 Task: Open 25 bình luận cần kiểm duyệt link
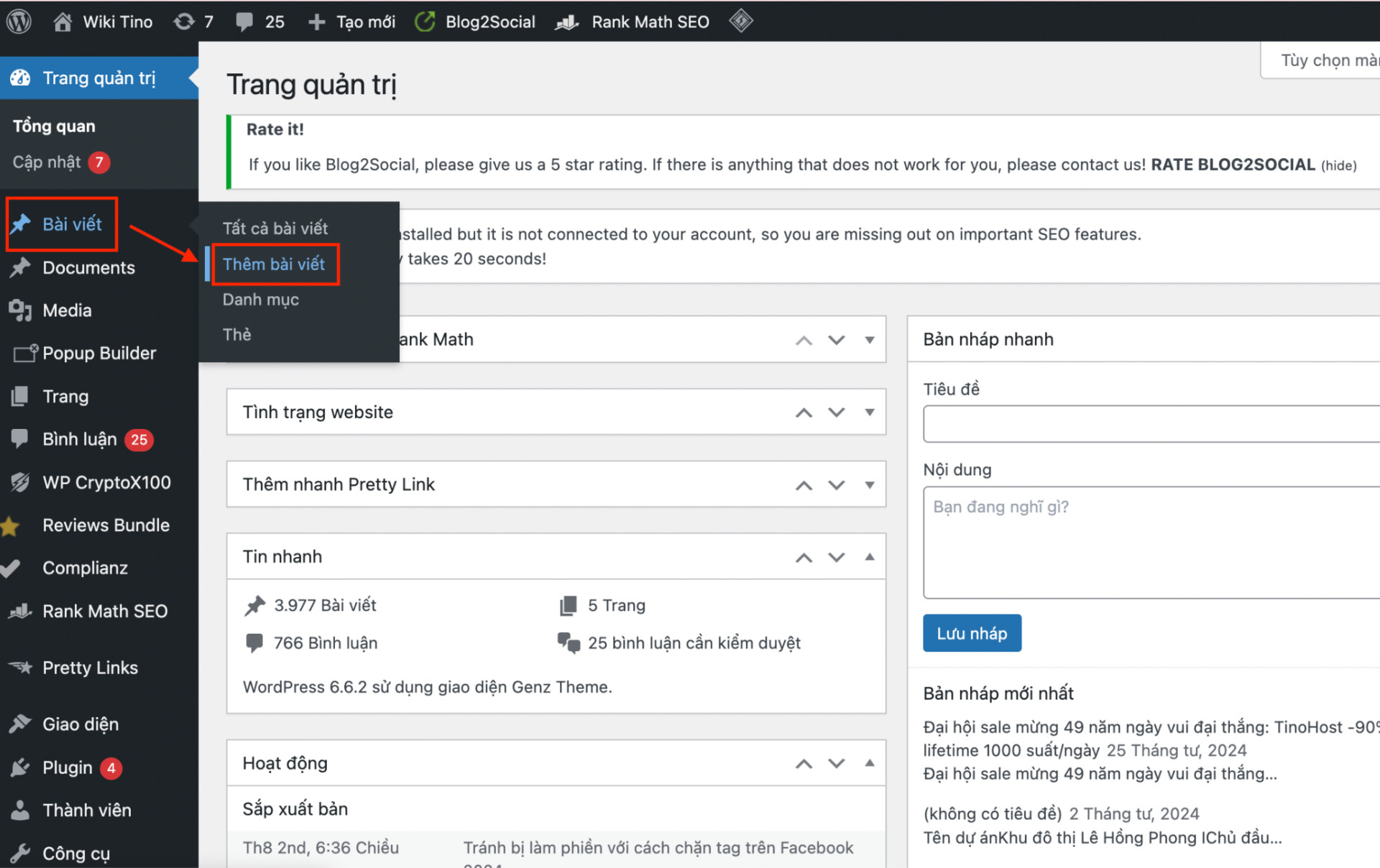click(694, 643)
